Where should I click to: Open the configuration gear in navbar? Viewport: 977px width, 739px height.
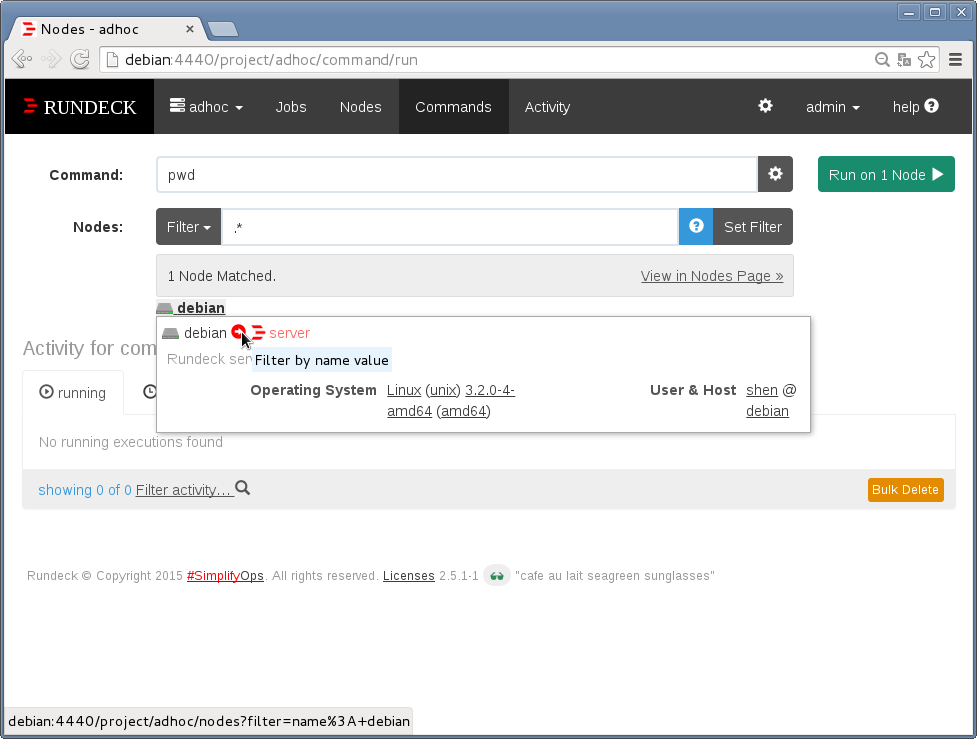[765, 106]
